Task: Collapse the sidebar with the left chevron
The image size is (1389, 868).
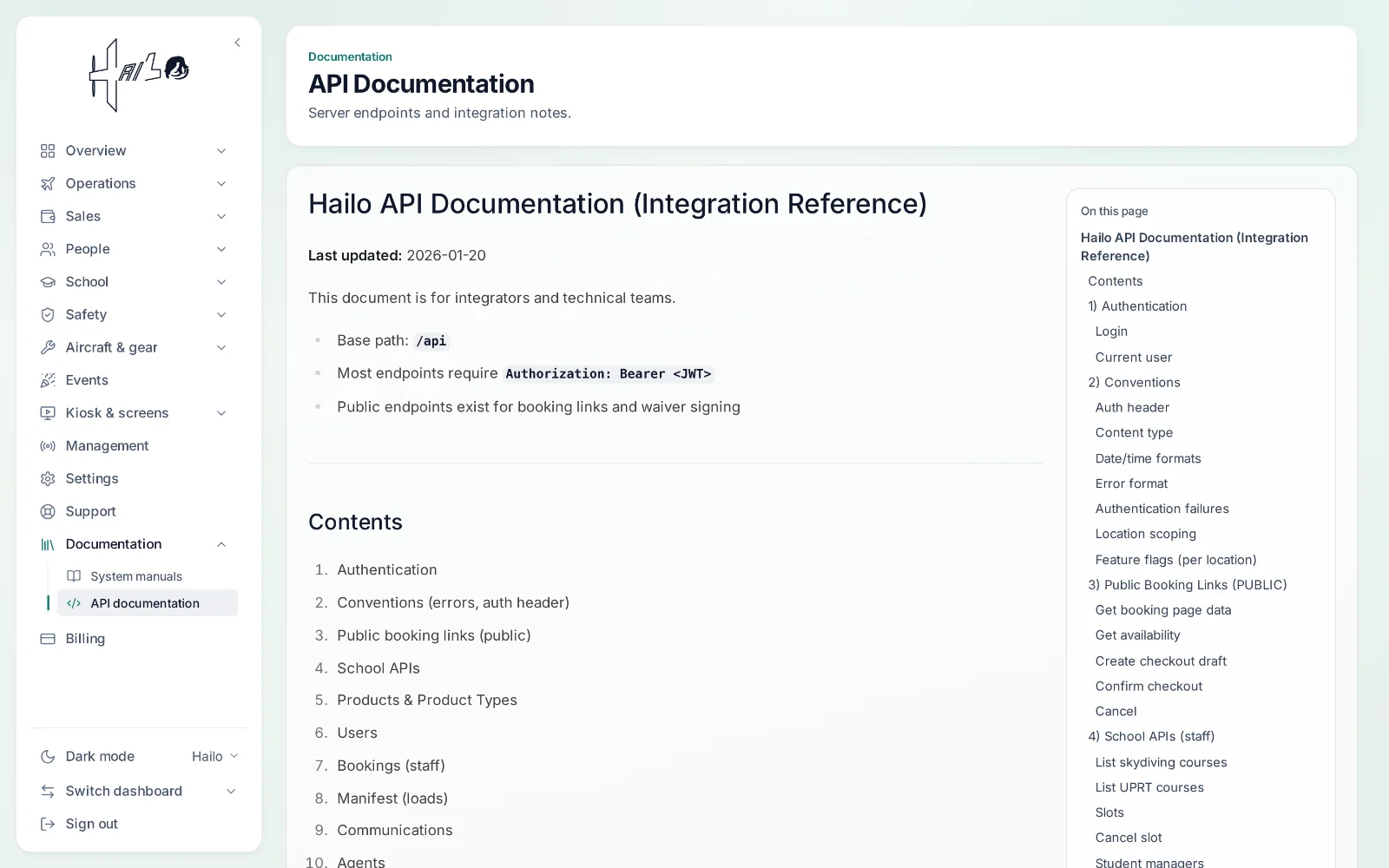Action: (x=237, y=43)
